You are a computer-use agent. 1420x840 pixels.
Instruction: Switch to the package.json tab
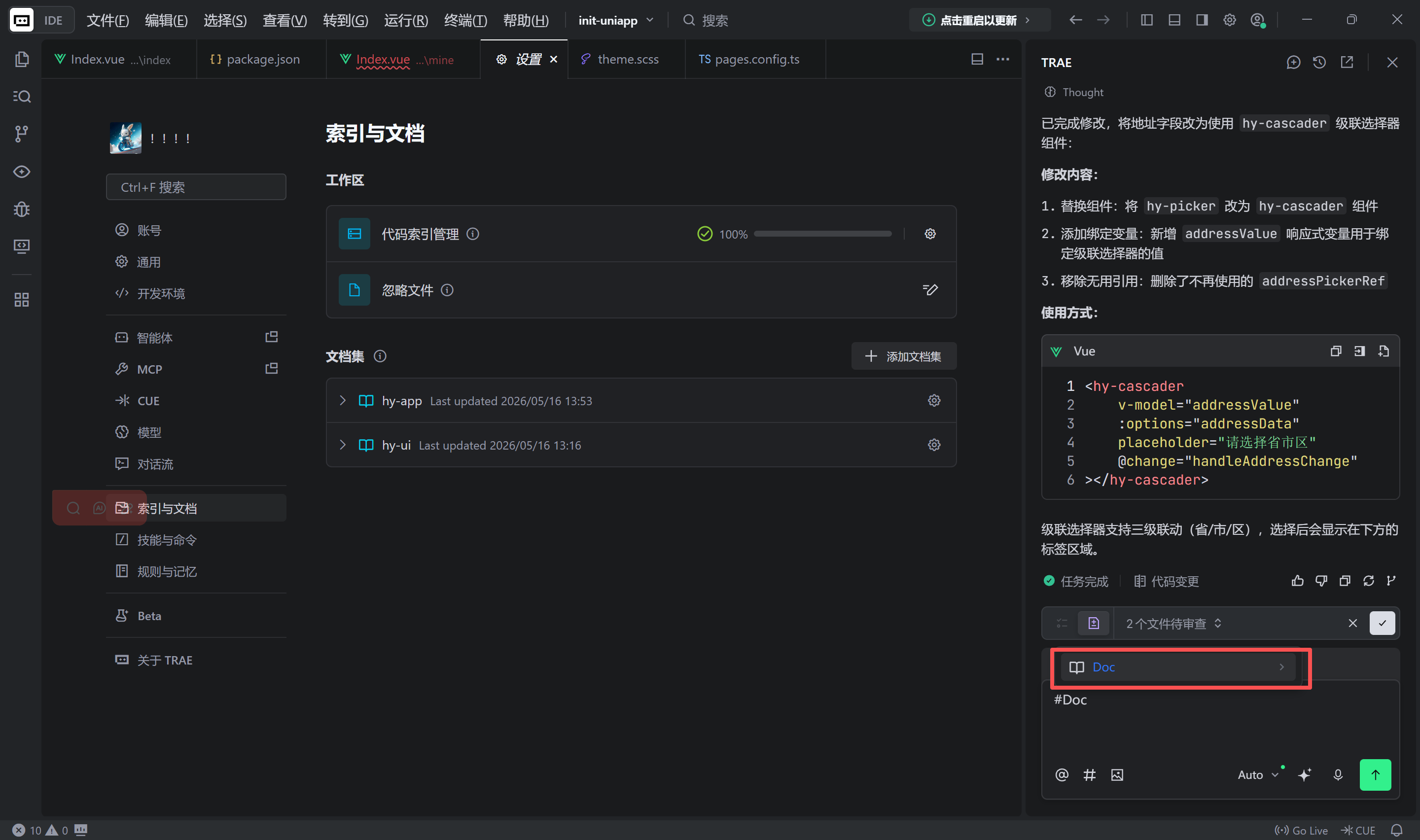point(261,60)
